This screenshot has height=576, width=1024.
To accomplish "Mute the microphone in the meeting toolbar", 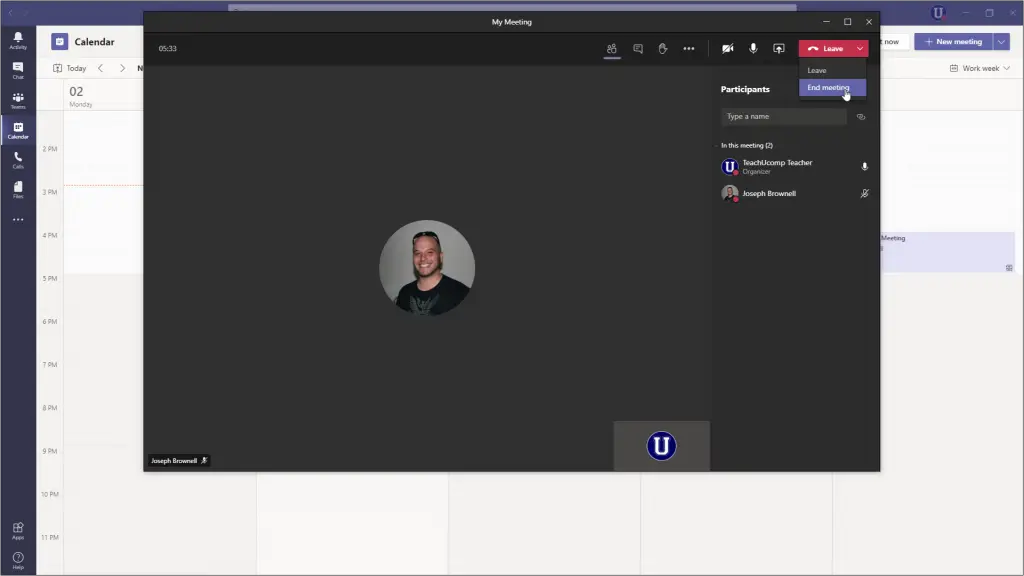I will (753, 48).
